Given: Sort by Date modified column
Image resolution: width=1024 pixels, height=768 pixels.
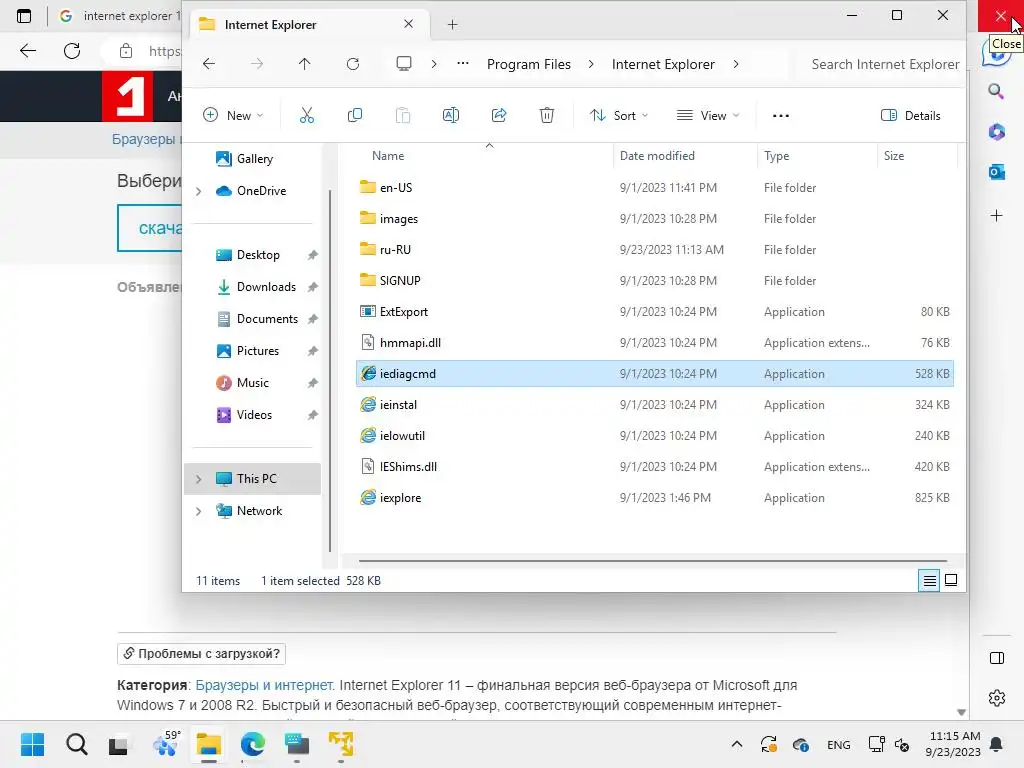Looking at the screenshot, I should (x=657, y=156).
